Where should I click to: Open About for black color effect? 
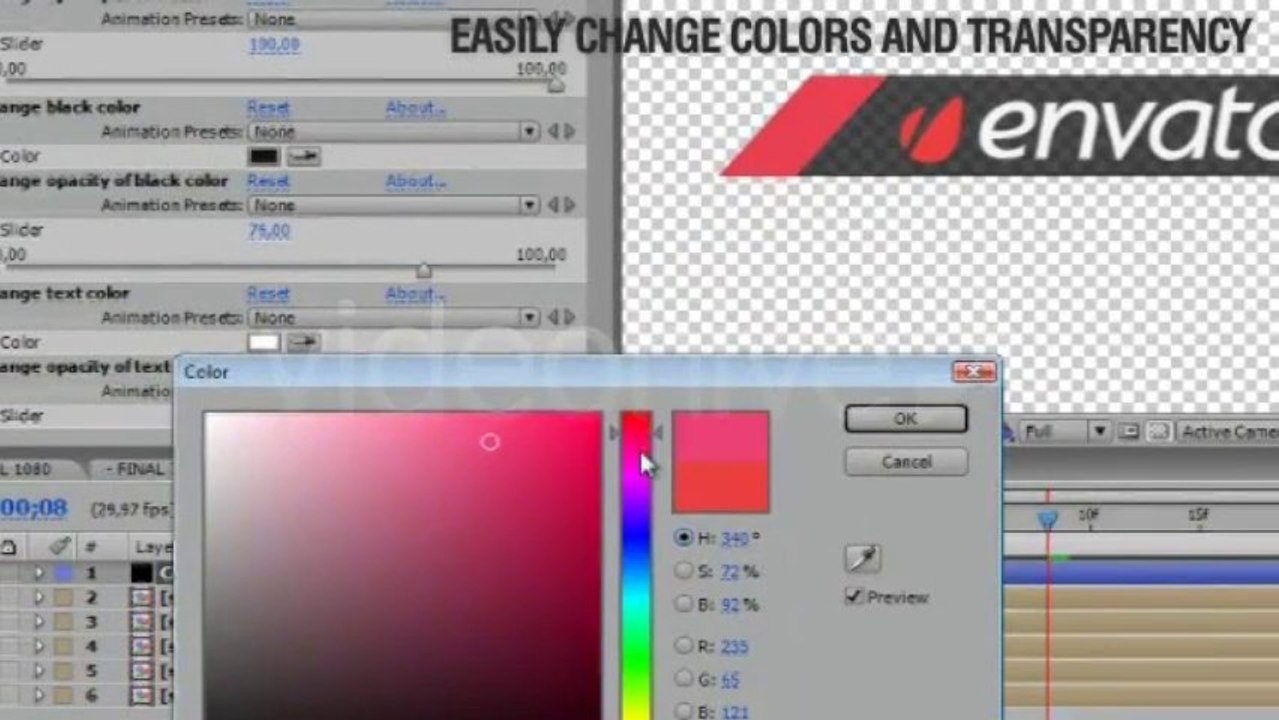click(416, 107)
